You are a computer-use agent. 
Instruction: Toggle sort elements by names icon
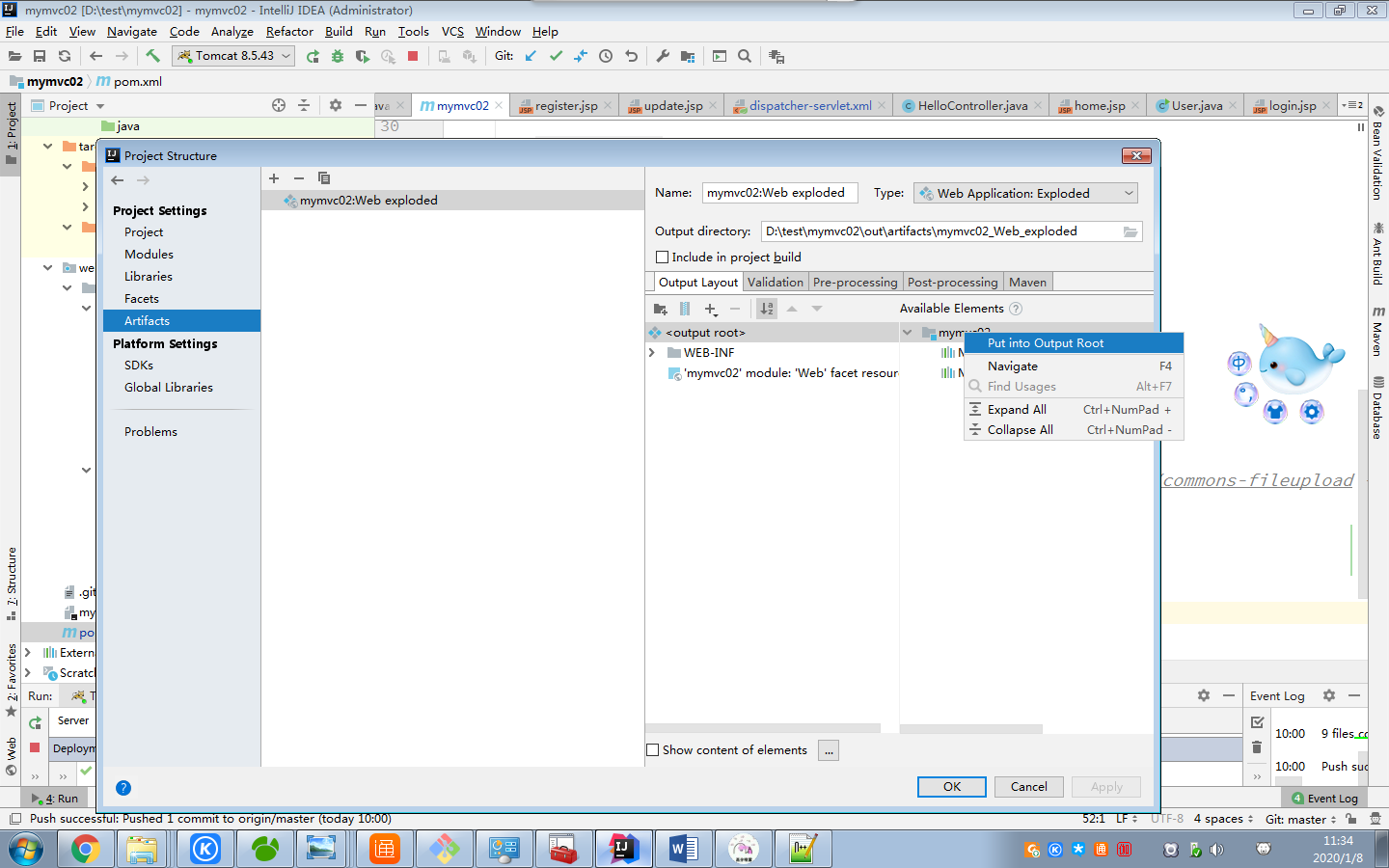[x=767, y=309]
